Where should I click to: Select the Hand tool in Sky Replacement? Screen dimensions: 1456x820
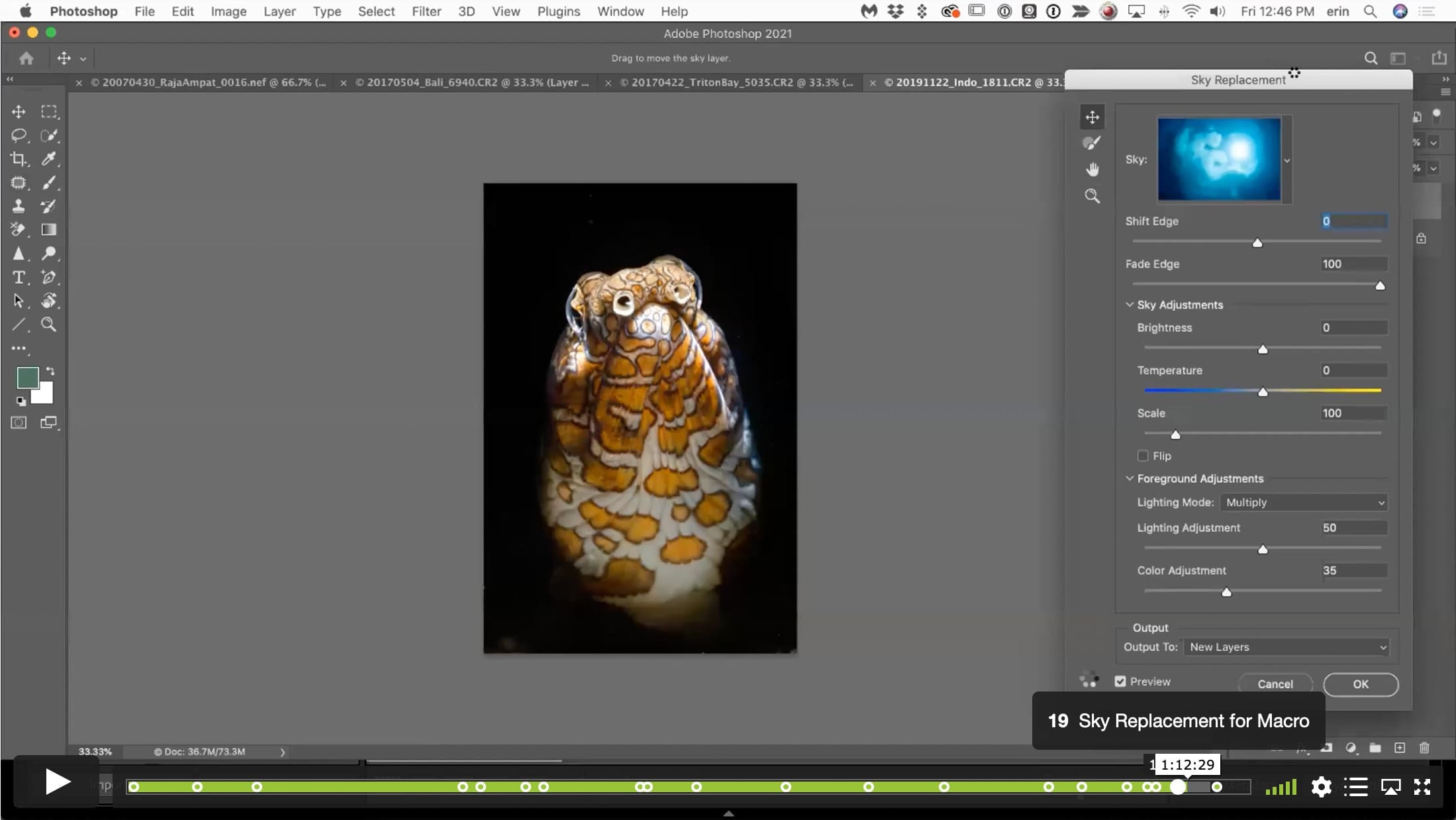(x=1092, y=170)
